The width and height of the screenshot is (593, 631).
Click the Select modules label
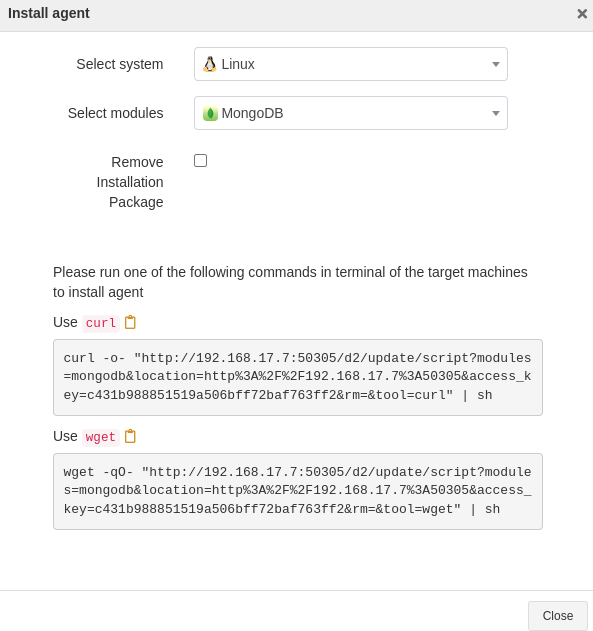coord(116,113)
